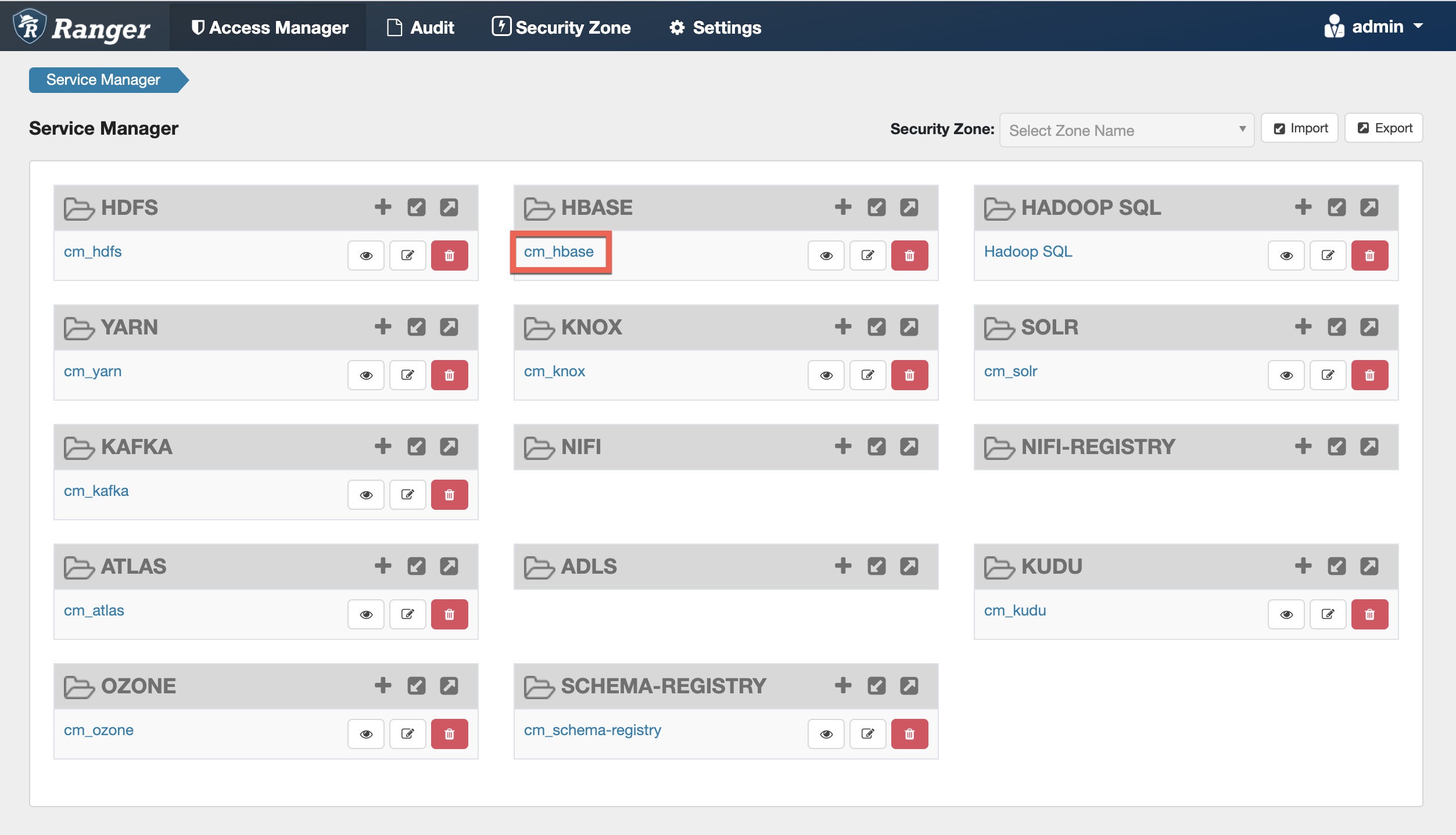Viewport: 1456px width, 835px height.
Task: Open the Security Zone page
Action: [561, 27]
